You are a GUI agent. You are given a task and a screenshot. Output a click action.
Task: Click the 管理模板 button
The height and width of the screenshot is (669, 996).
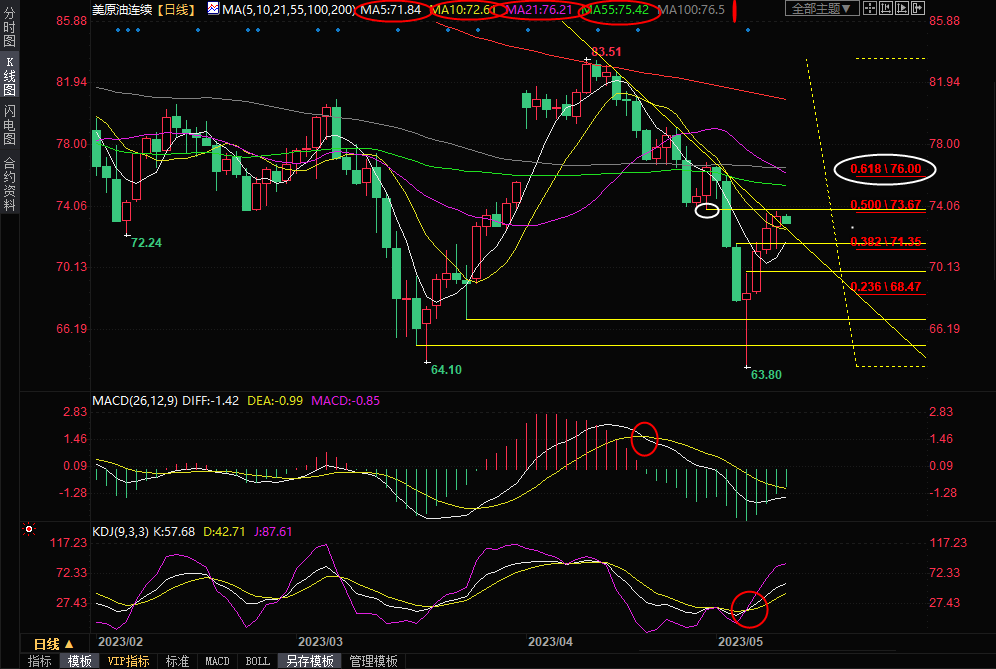tap(374, 661)
